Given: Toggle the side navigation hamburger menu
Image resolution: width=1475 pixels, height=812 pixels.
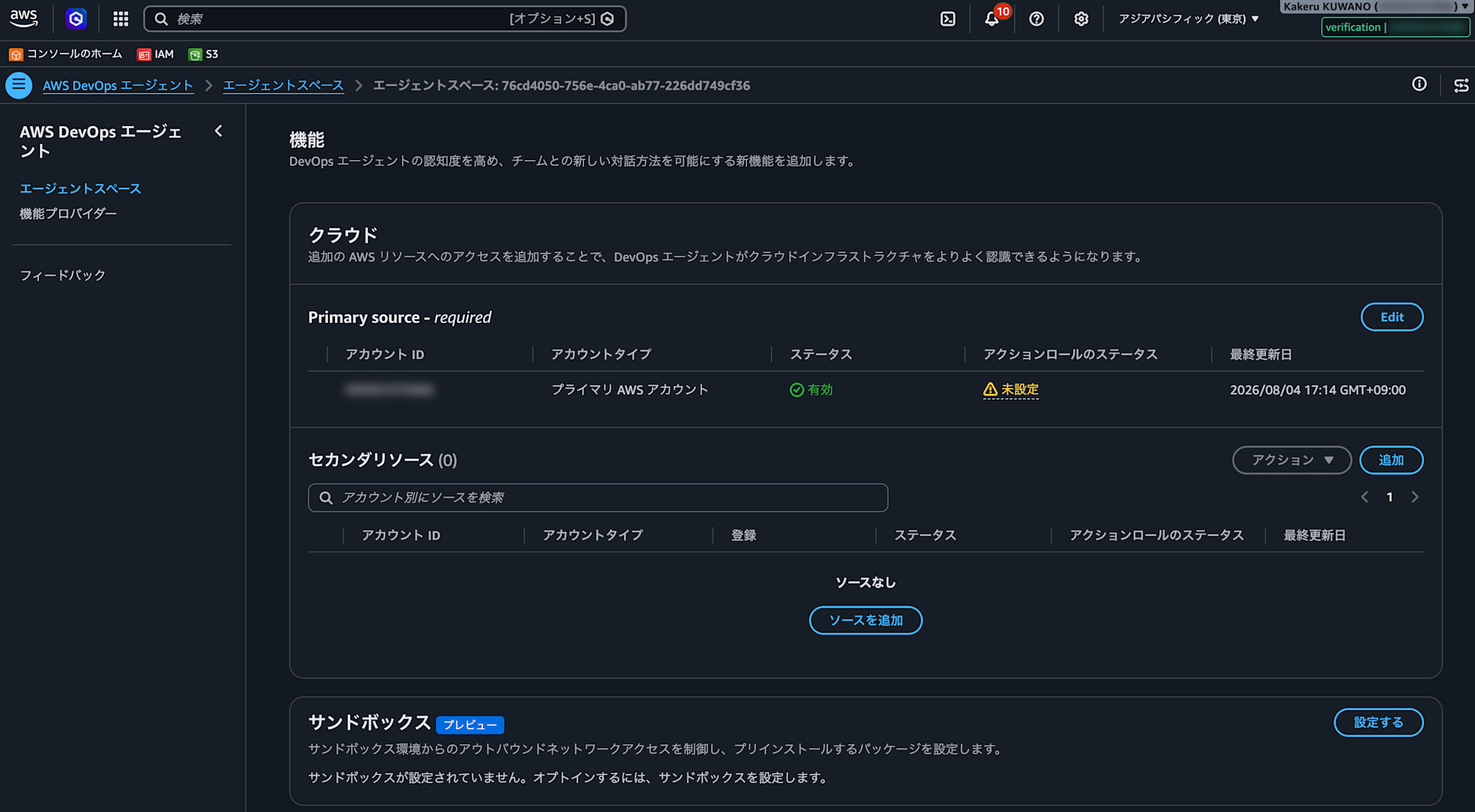Looking at the screenshot, I should (x=19, y=85).
